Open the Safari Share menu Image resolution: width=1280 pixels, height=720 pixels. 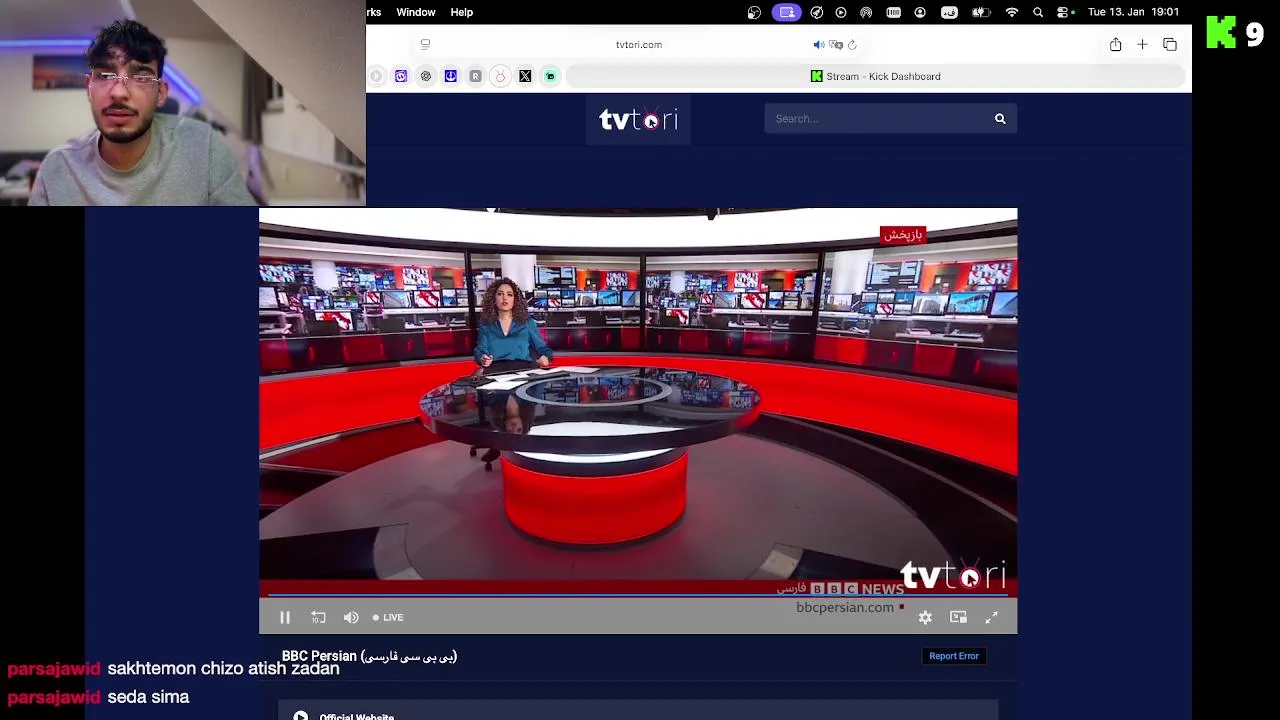pyautogui.click(x=1115, y=44)
